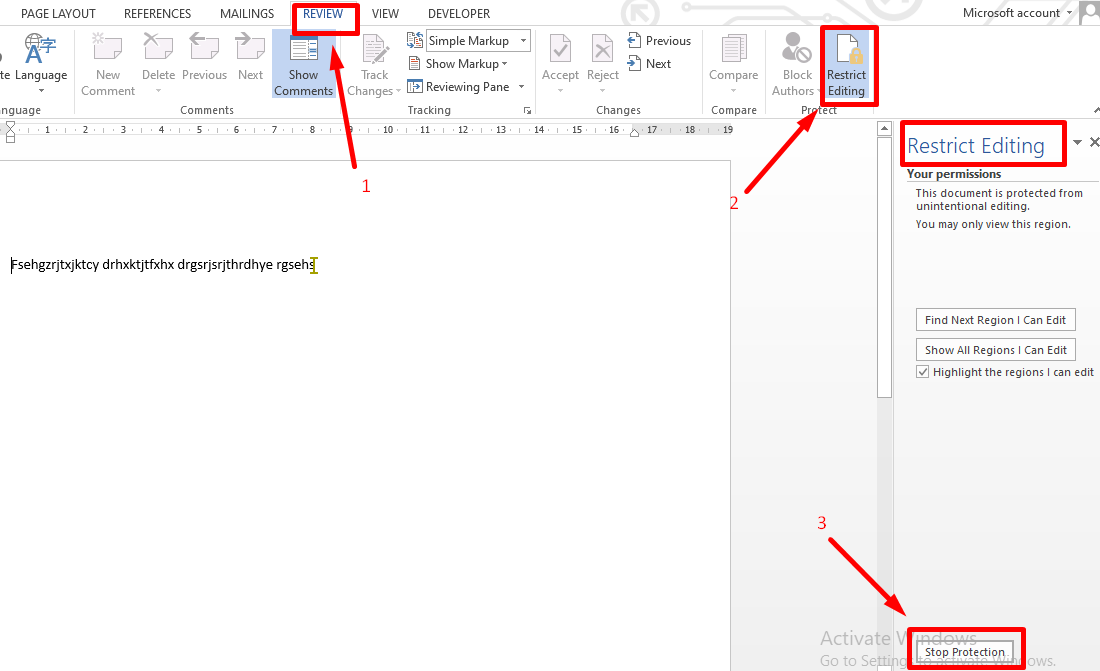Image resolution: width=1100 pixels, height=671 pixels.
Task: Switch to the Developer tab
Action: pos(458,13)
